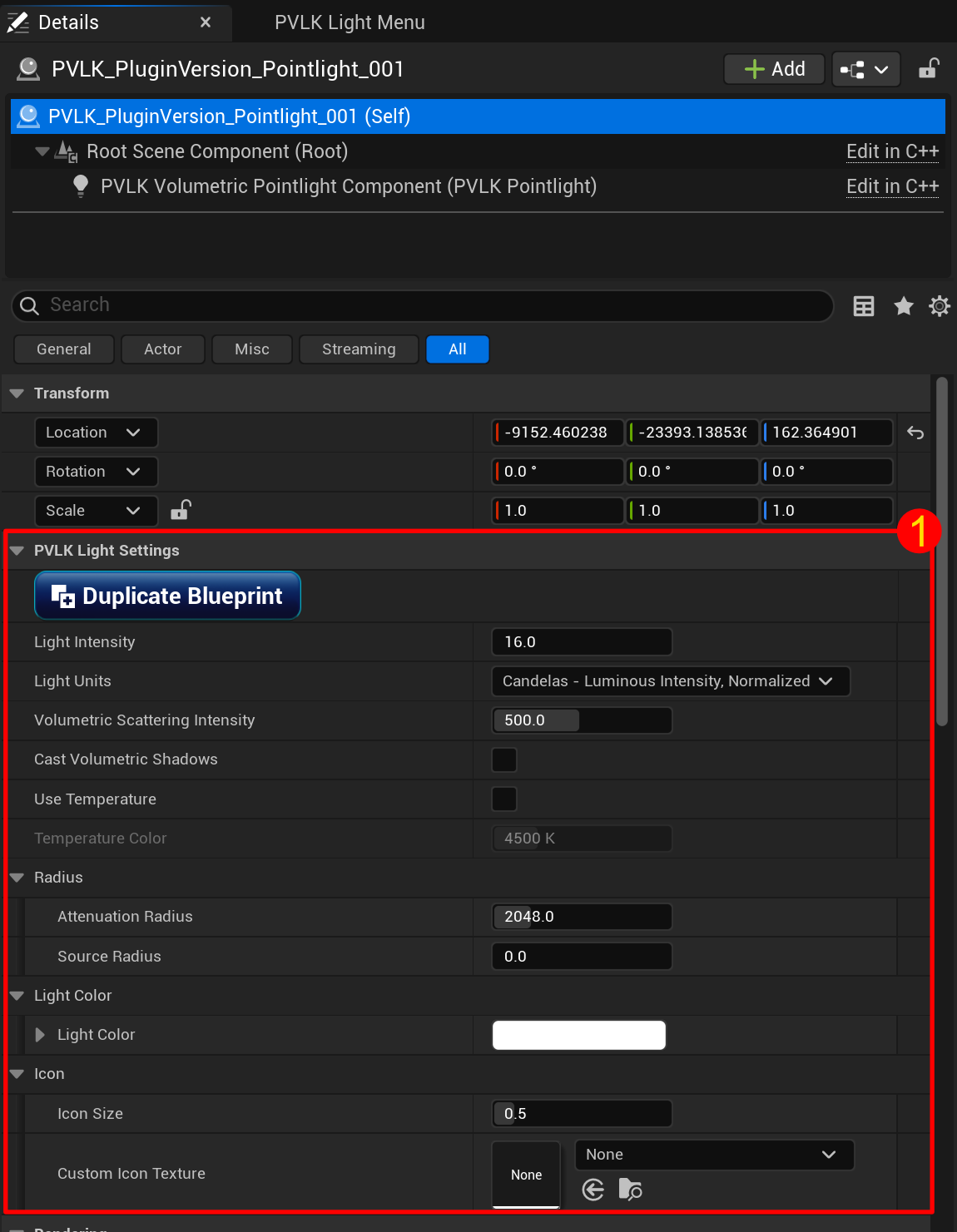Browse to asset in content browser icon
This screenshot has width=957, height=1232.
coord(631,1190)
